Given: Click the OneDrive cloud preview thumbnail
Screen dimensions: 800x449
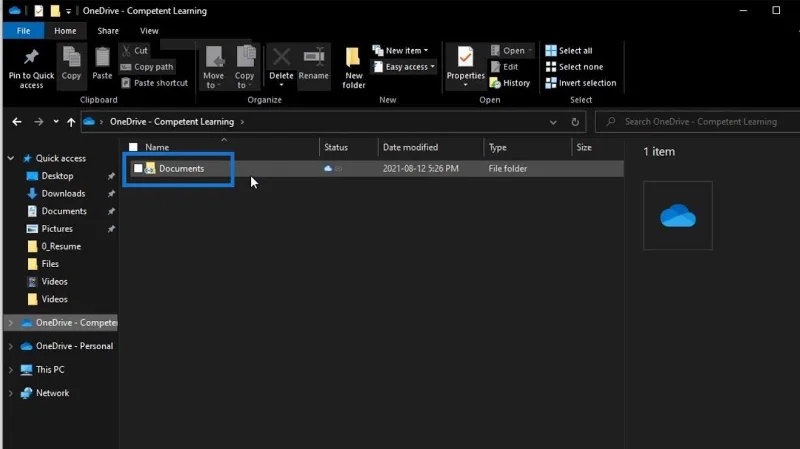Looking at the screenshot, I should pos(678,215).
